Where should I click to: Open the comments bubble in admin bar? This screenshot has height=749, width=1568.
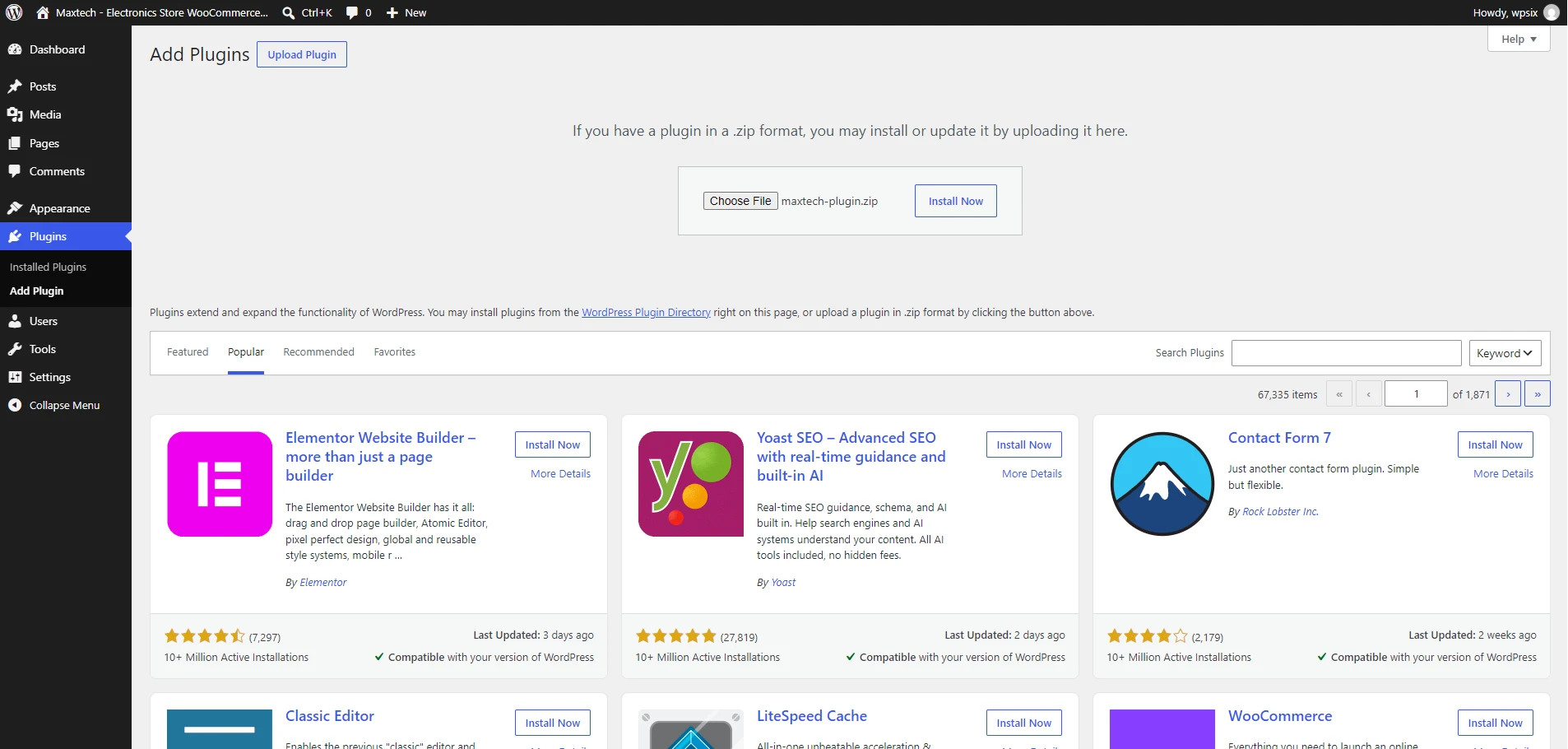pyautogui.click(x=359, y=12)
